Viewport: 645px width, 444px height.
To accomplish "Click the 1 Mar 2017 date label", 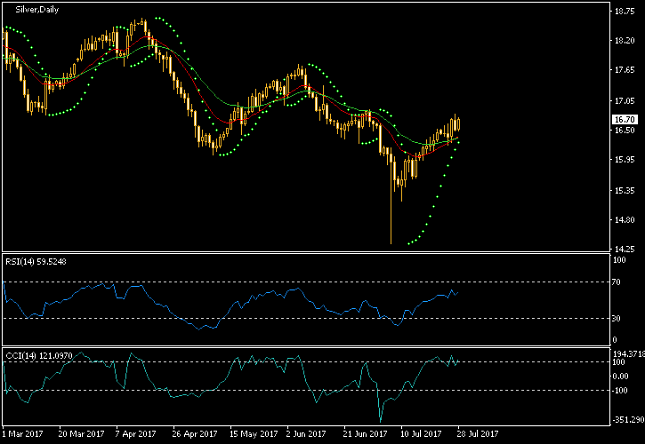I will point(23,434).
